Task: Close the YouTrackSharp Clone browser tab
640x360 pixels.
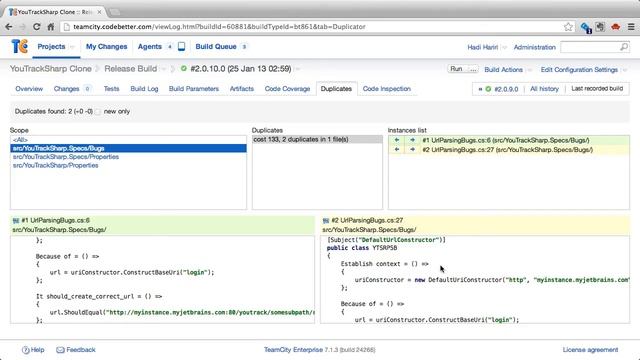Action: pos(99,12)
